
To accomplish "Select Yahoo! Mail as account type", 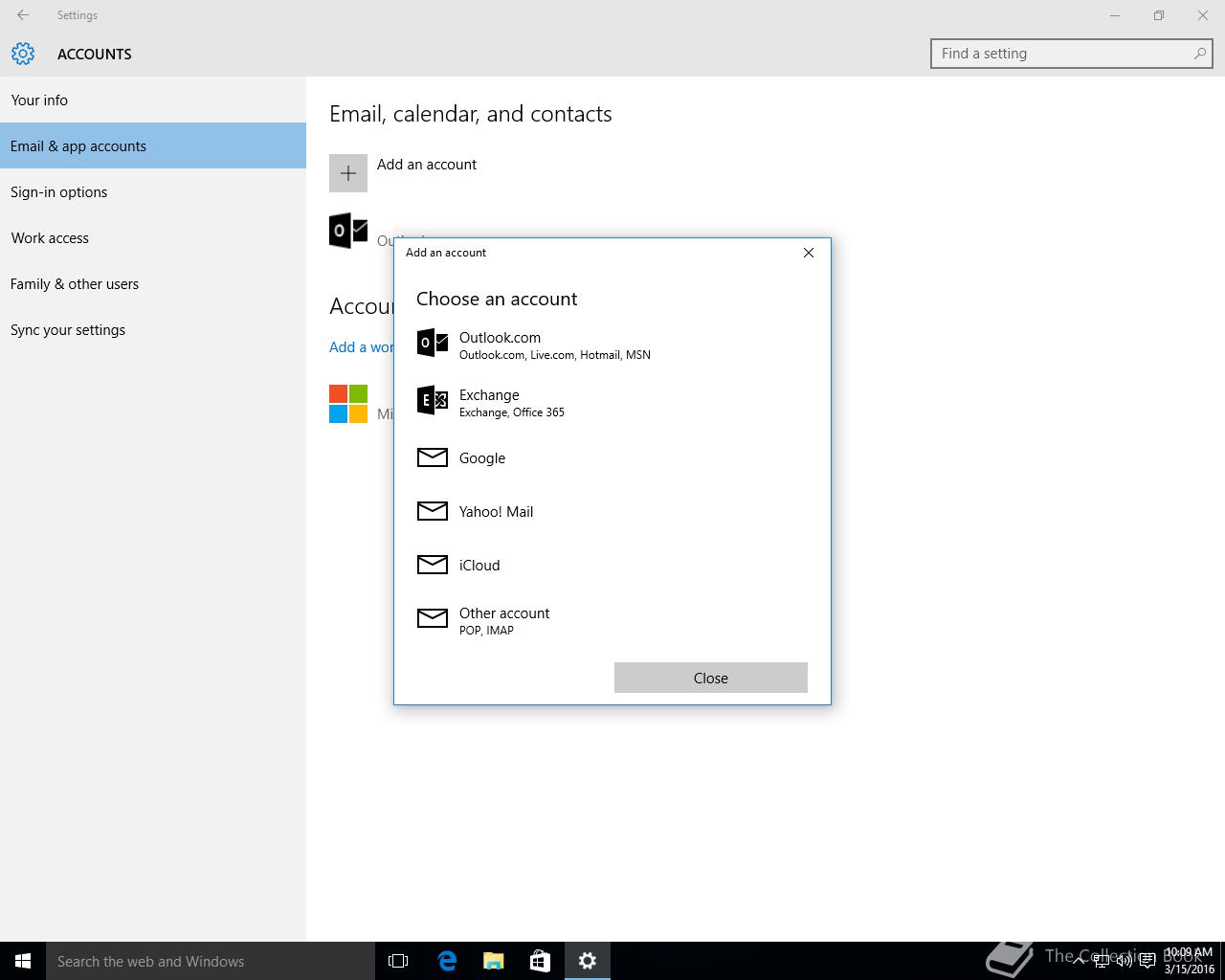I will [612, 511].
